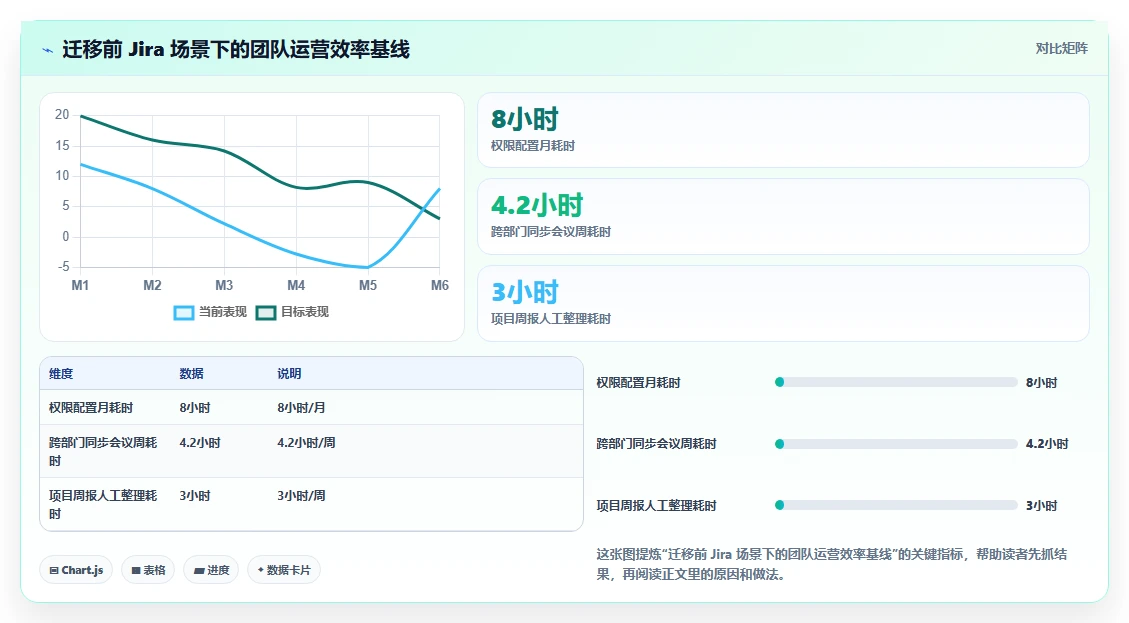
Task: Click the 8小时 value beside progress bar
Action: [x=1041, y=382]
